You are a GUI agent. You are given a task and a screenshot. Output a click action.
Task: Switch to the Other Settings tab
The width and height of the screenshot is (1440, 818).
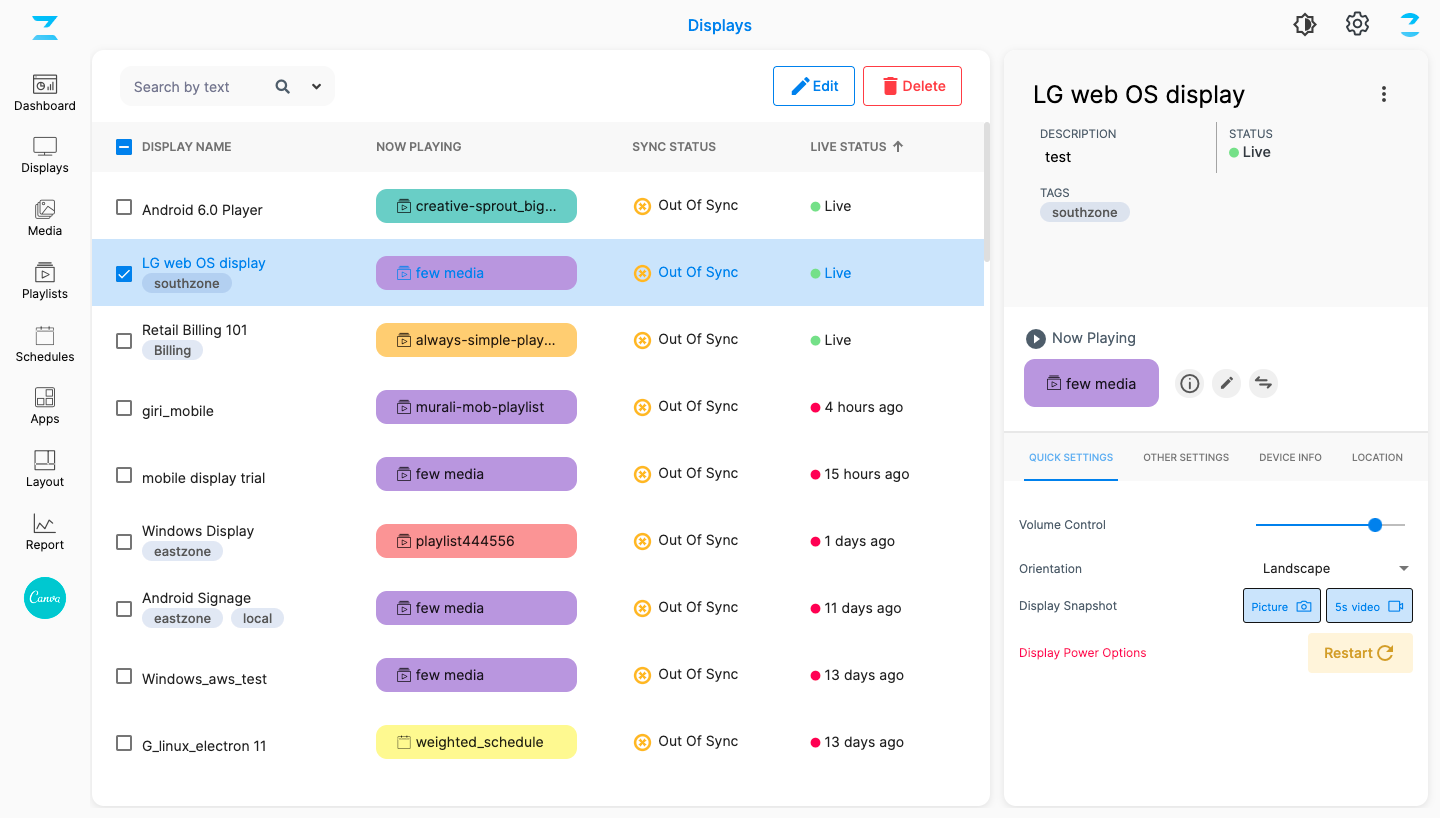1186,457
